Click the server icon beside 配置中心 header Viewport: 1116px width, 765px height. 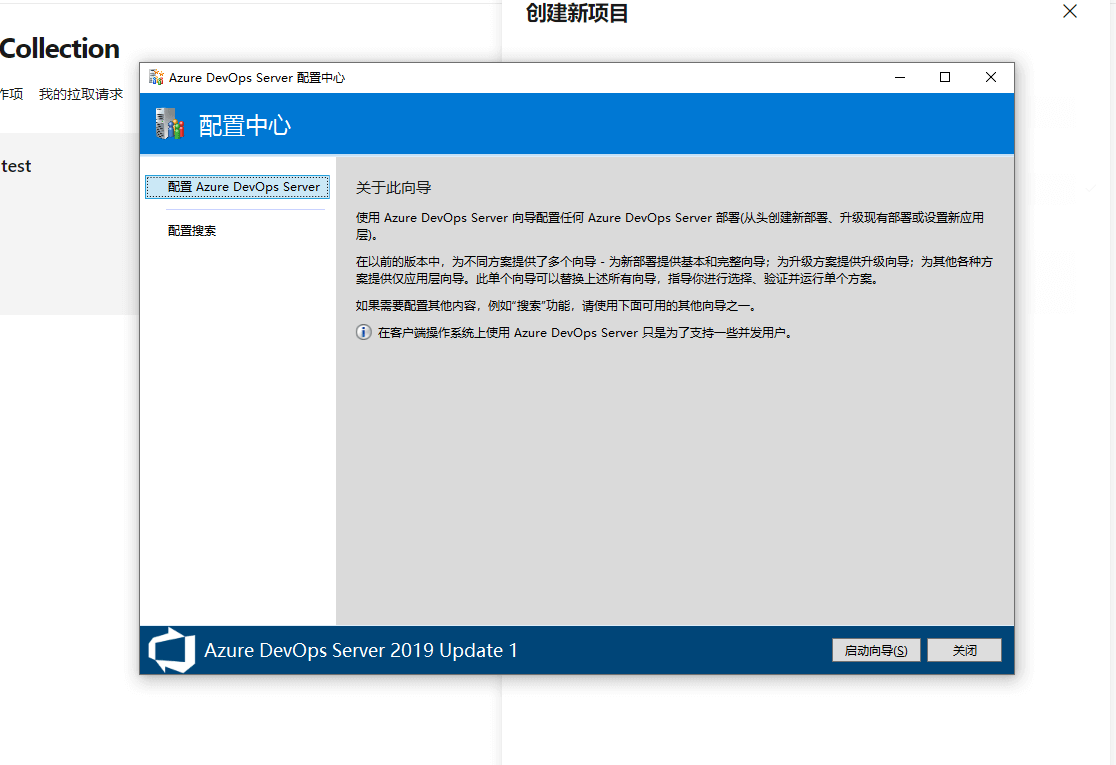(170, 124)
